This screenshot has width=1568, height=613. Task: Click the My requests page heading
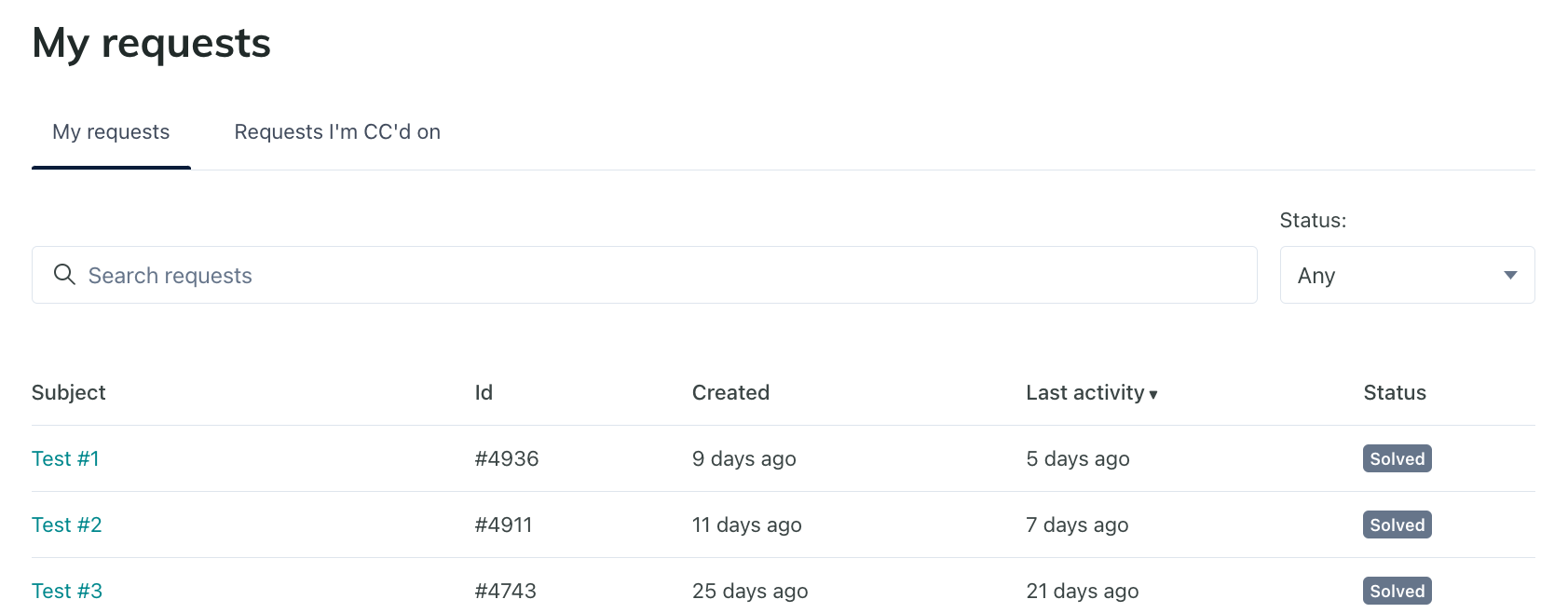pos(151,43)
